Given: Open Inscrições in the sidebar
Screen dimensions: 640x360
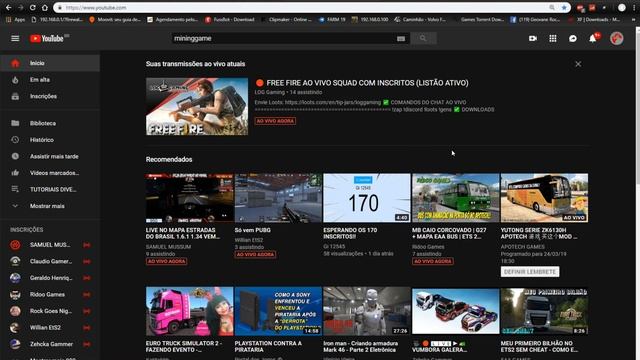Looking at the screenshot, I should point(50,96).
